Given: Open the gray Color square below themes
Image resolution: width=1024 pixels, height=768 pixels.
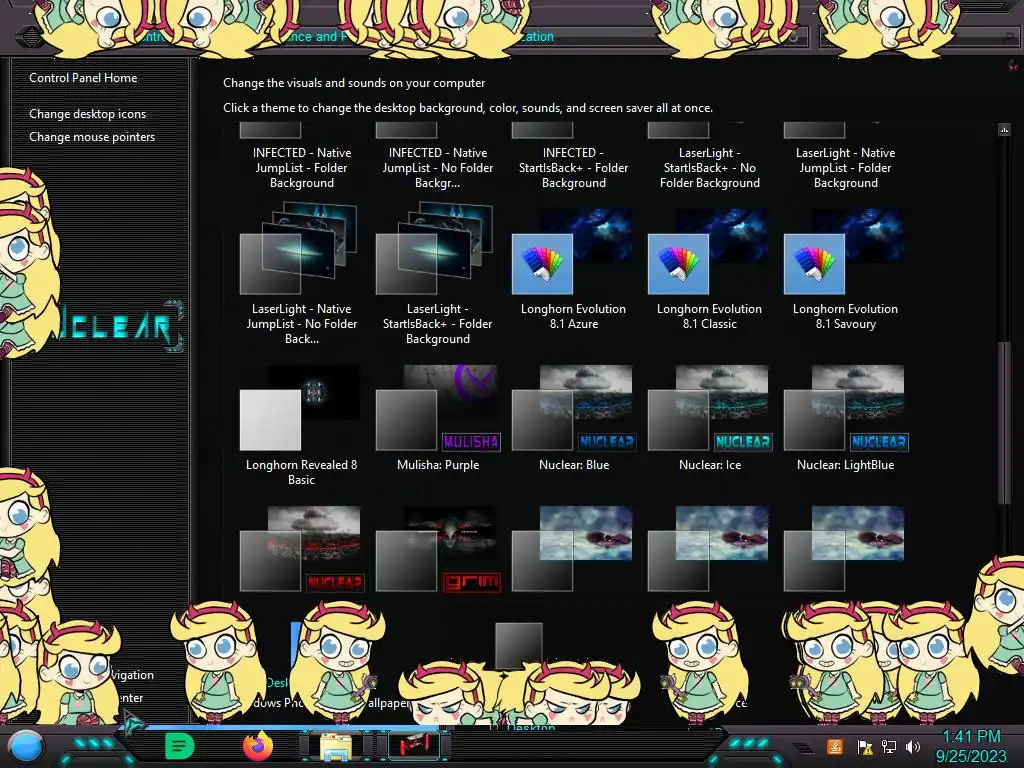Looking at the screenshot, I should pyautogui.click(x=519, y=645).
